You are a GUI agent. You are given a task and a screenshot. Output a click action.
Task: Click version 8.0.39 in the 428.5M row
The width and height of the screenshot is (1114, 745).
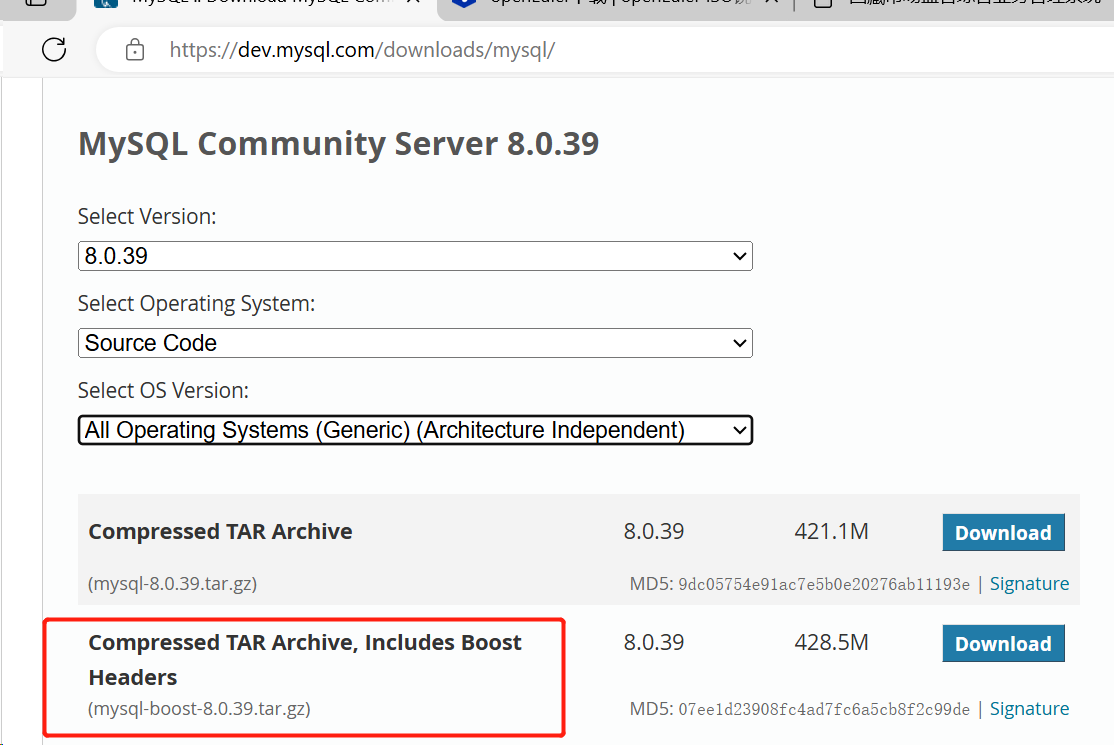(x=654, y=642)
